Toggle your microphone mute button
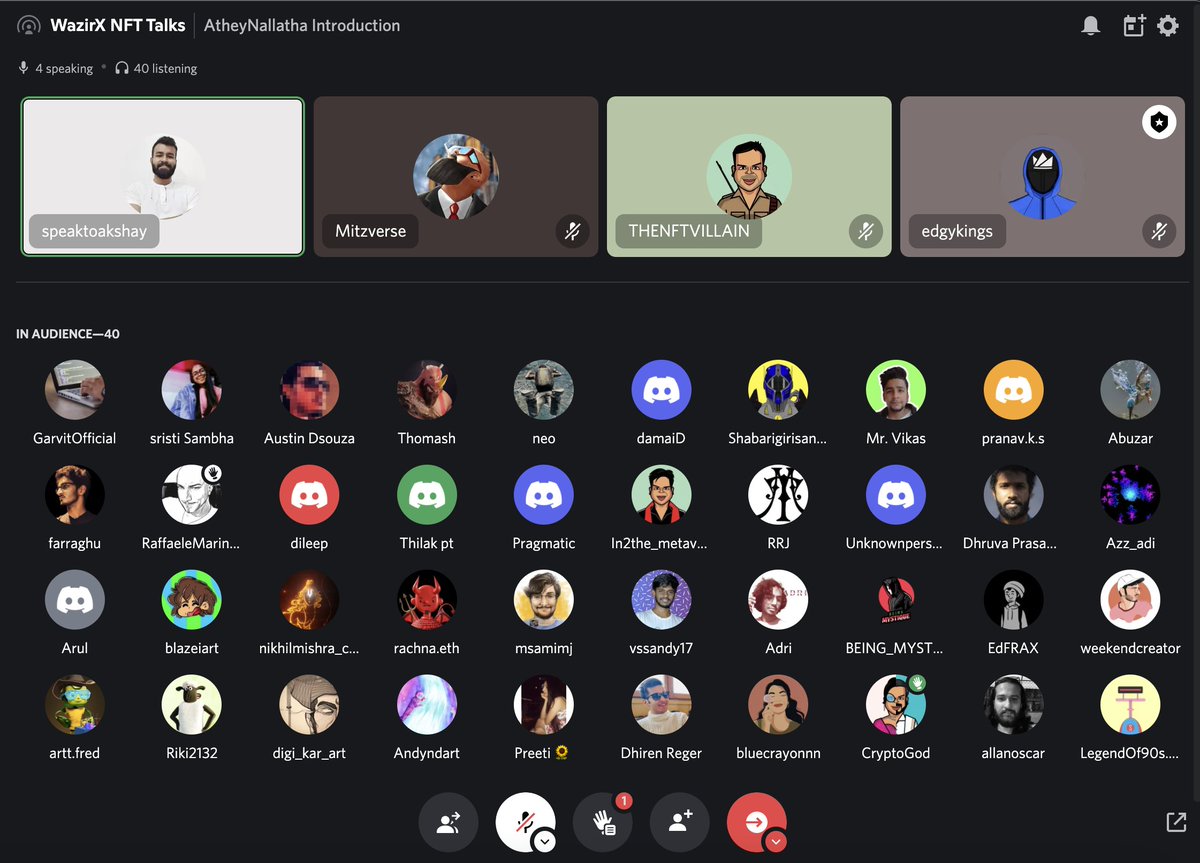The width and height of the screenshot is (1200, 863). [523, 820]
